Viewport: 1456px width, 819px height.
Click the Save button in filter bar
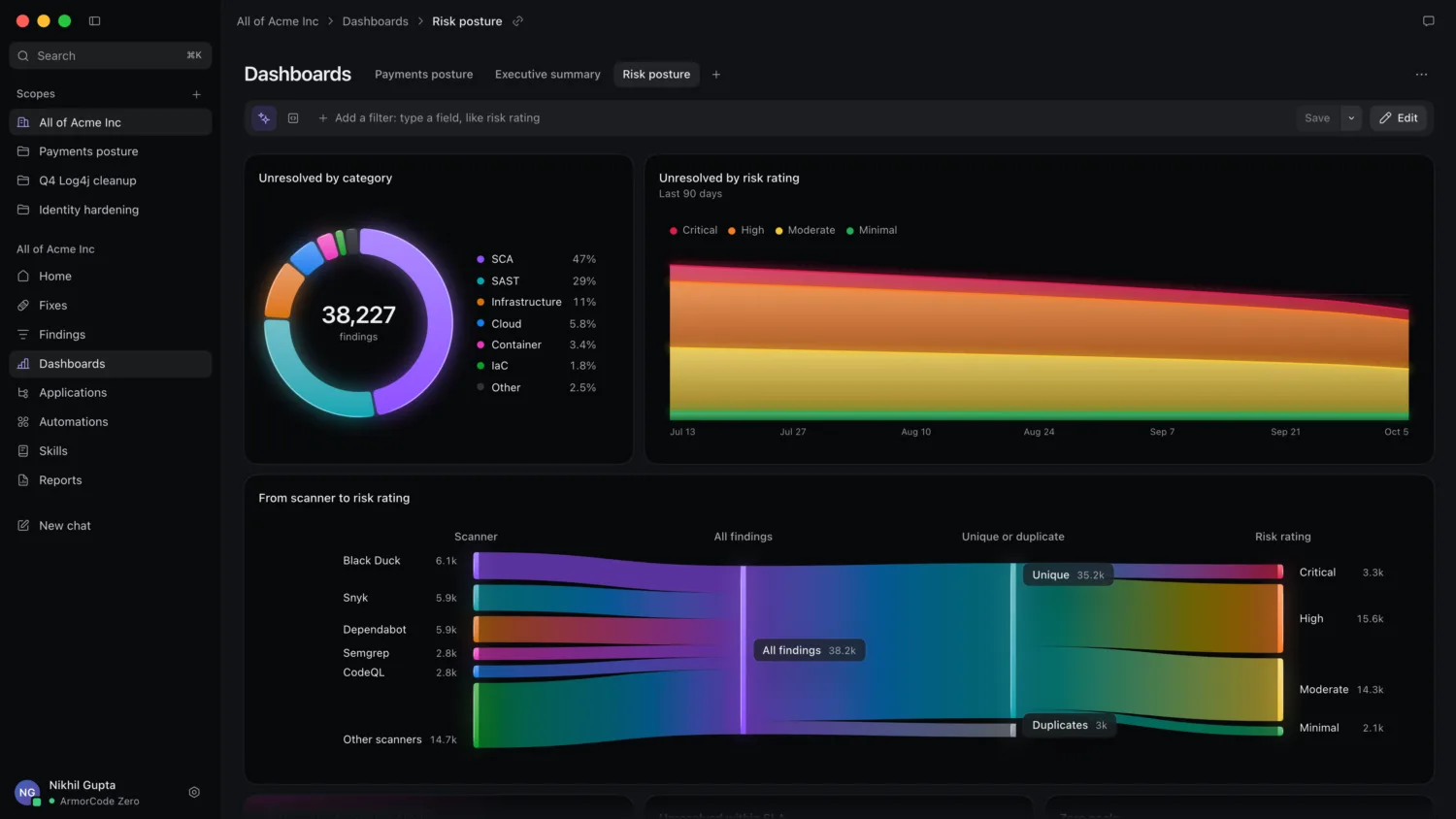(1317, 118)
